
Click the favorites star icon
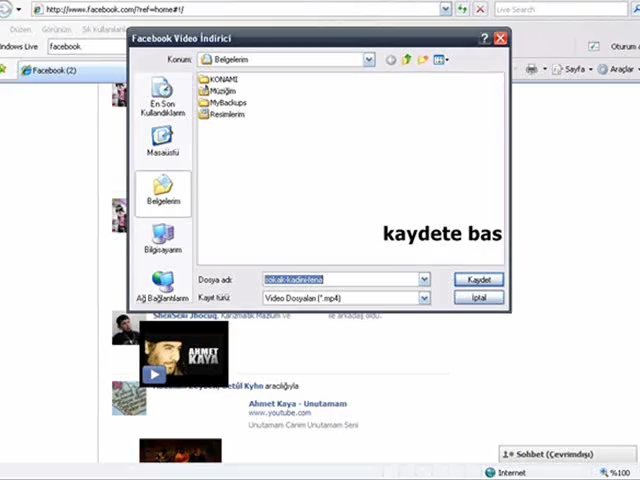point(3,69)
